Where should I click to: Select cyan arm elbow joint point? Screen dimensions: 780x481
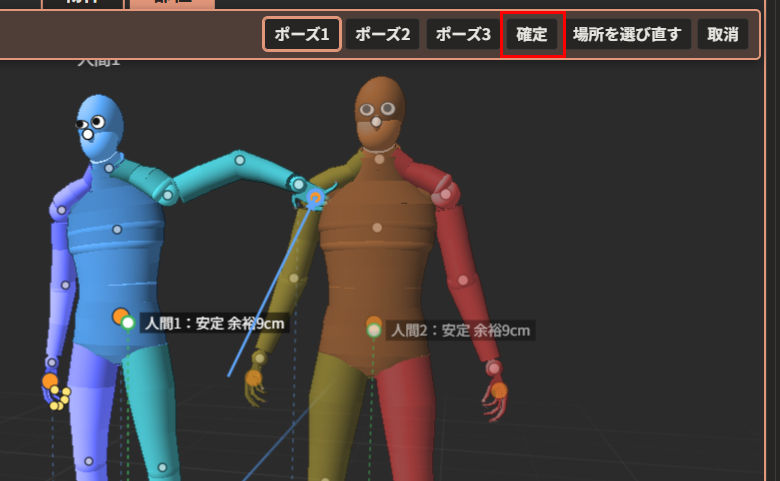[x=240, y=160]
